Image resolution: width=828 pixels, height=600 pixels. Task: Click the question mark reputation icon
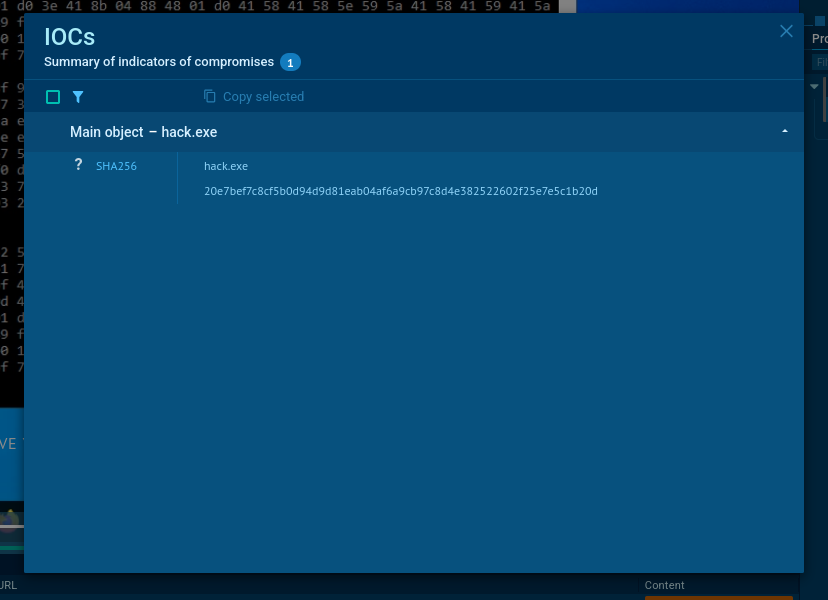click(x=78, y=165)
